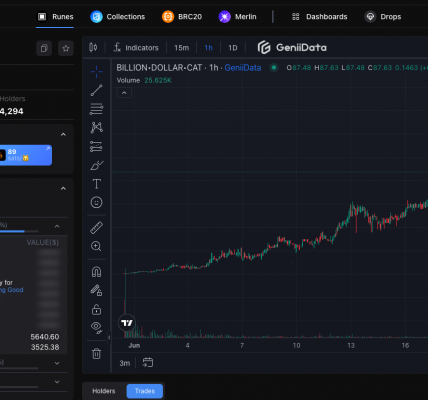Screen dimensions: 428x400
Task: Click the drawing toolbar collapse arrow
Action: coord(109,337)
